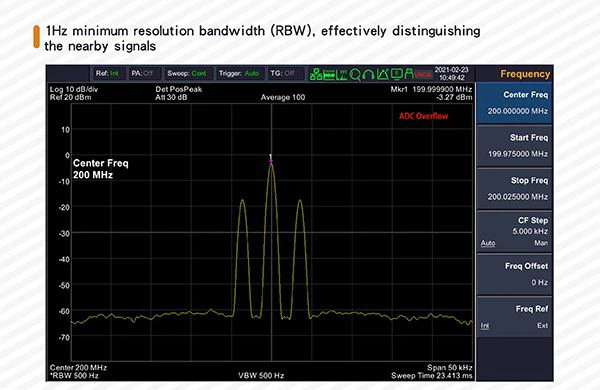This screenshot has height=390, width=600.
Task: Click the red UNCAL indicator
Action: coord(424,75)
